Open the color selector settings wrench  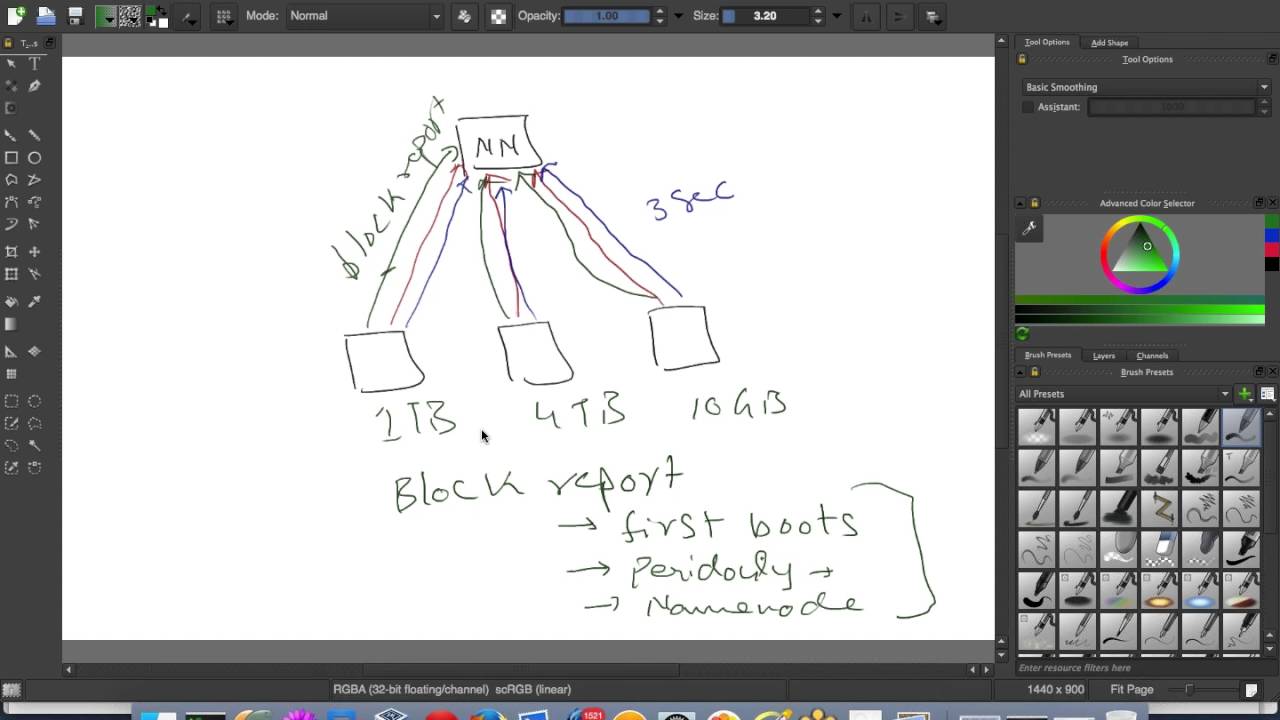[1029, 229]
